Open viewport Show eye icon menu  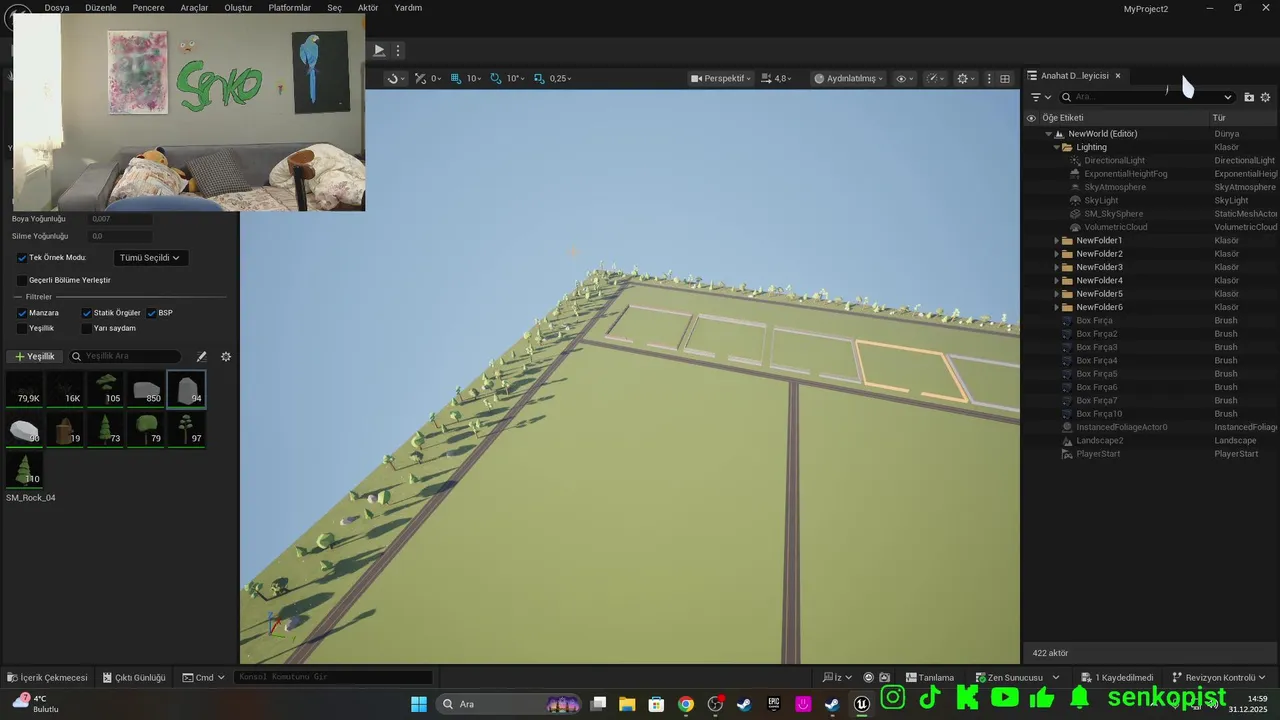click(905, 78)
